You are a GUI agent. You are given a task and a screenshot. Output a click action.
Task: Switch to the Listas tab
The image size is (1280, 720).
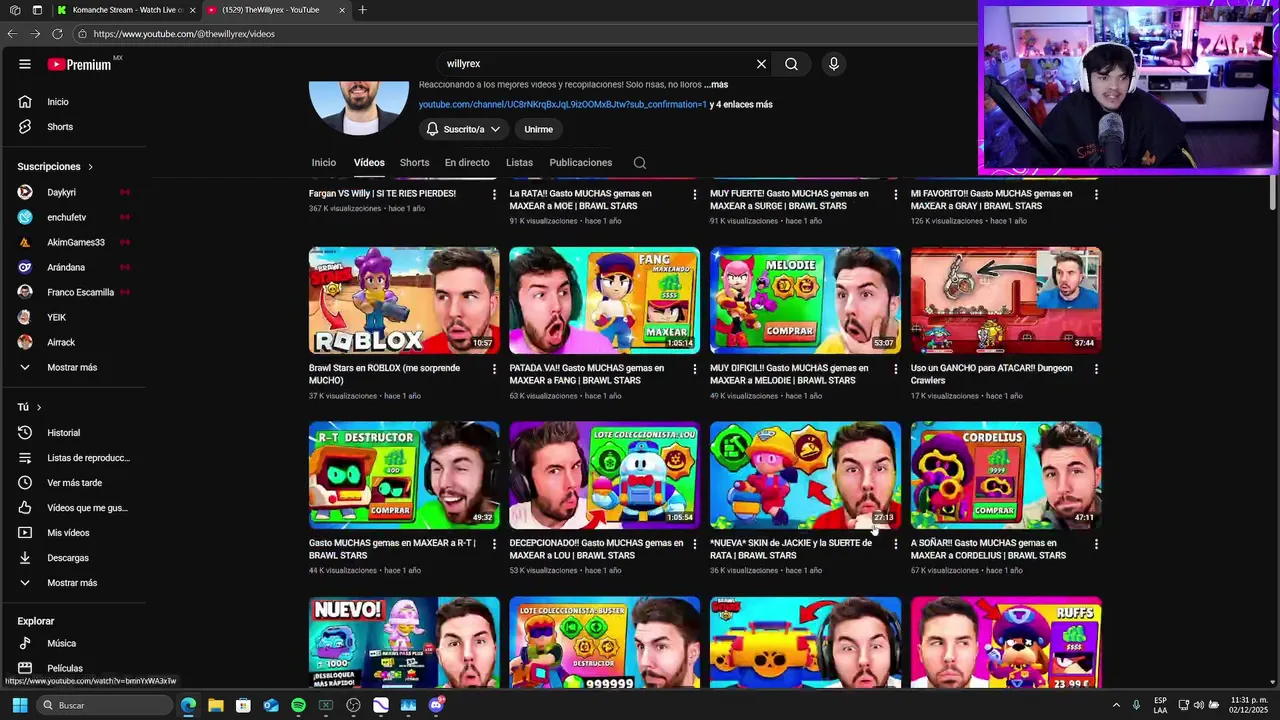pyautogui.click(x=519, y=163)
